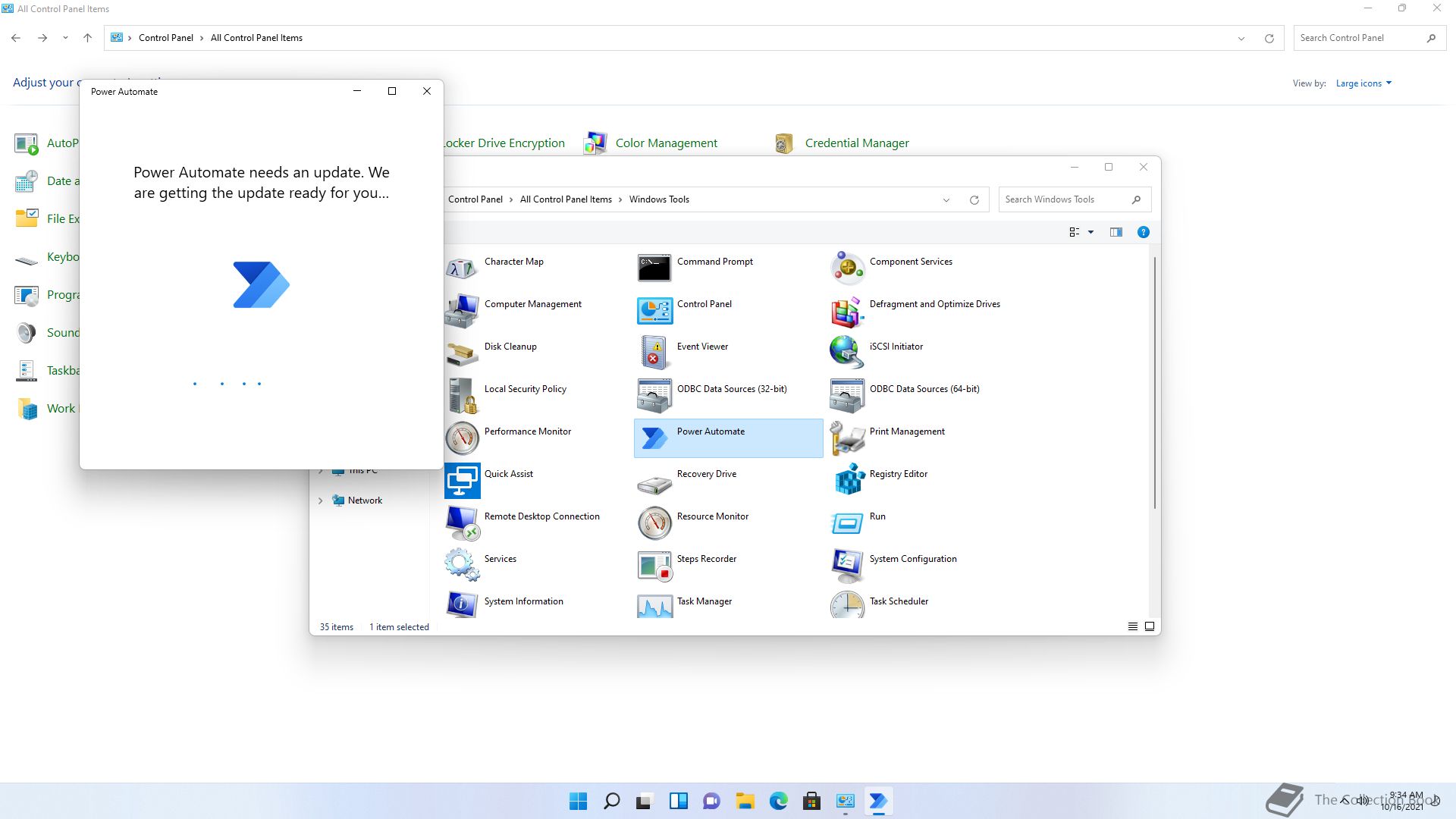Click Windows Tools breadcrumb segment
Screen dimensions: 1456x819
click(x=659, y=199)
